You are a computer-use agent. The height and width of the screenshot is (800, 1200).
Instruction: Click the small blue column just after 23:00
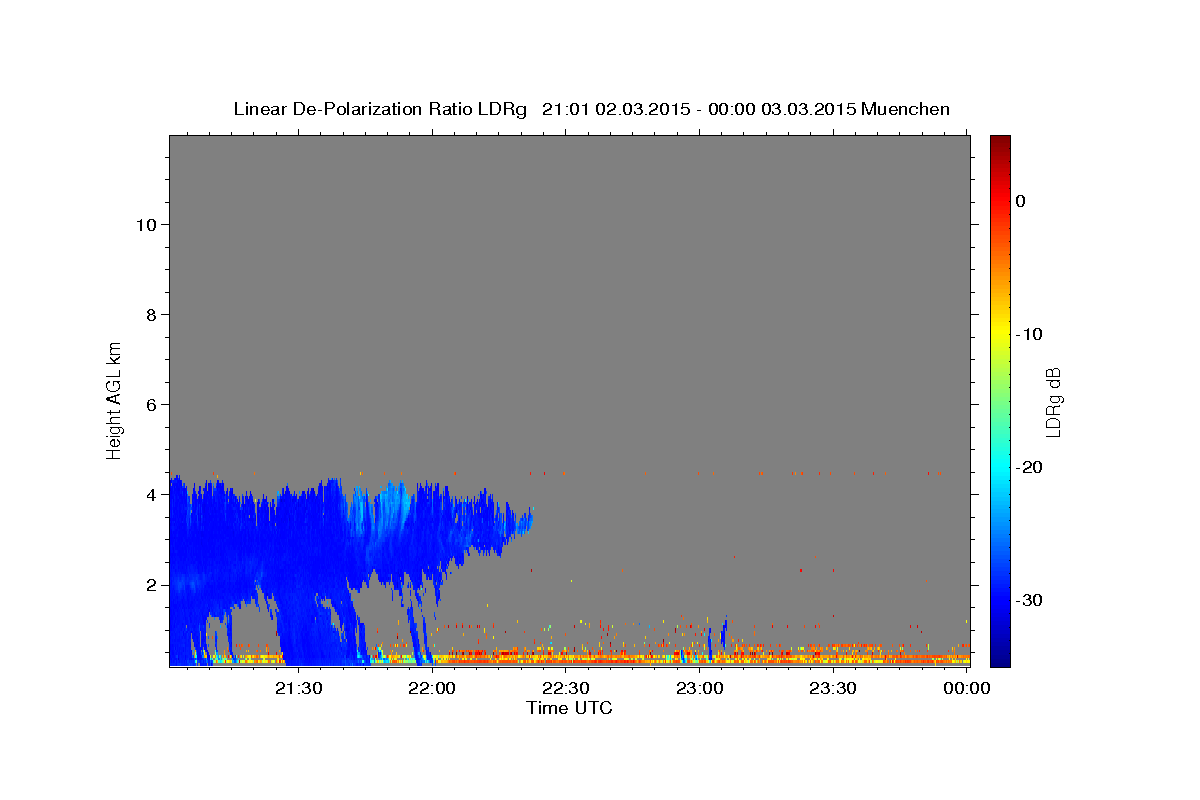724,634
